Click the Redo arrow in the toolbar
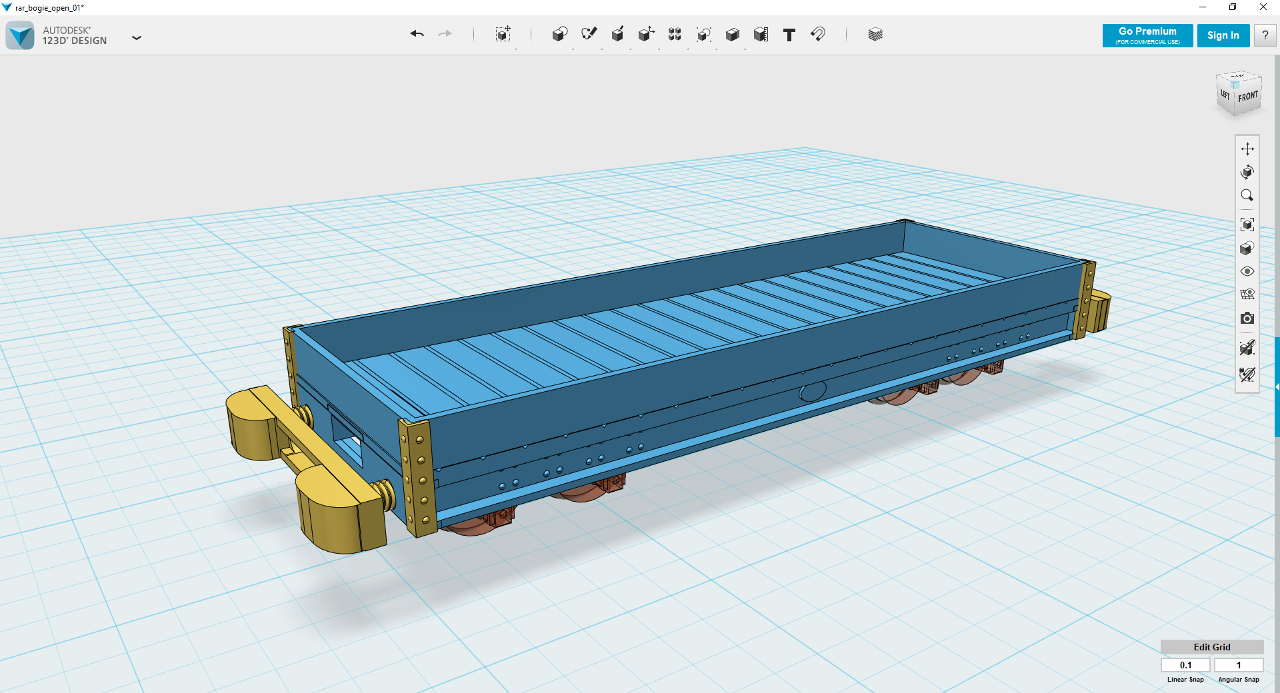The height and width of the screenshot is (693, 1280). (x=445, y=34)
